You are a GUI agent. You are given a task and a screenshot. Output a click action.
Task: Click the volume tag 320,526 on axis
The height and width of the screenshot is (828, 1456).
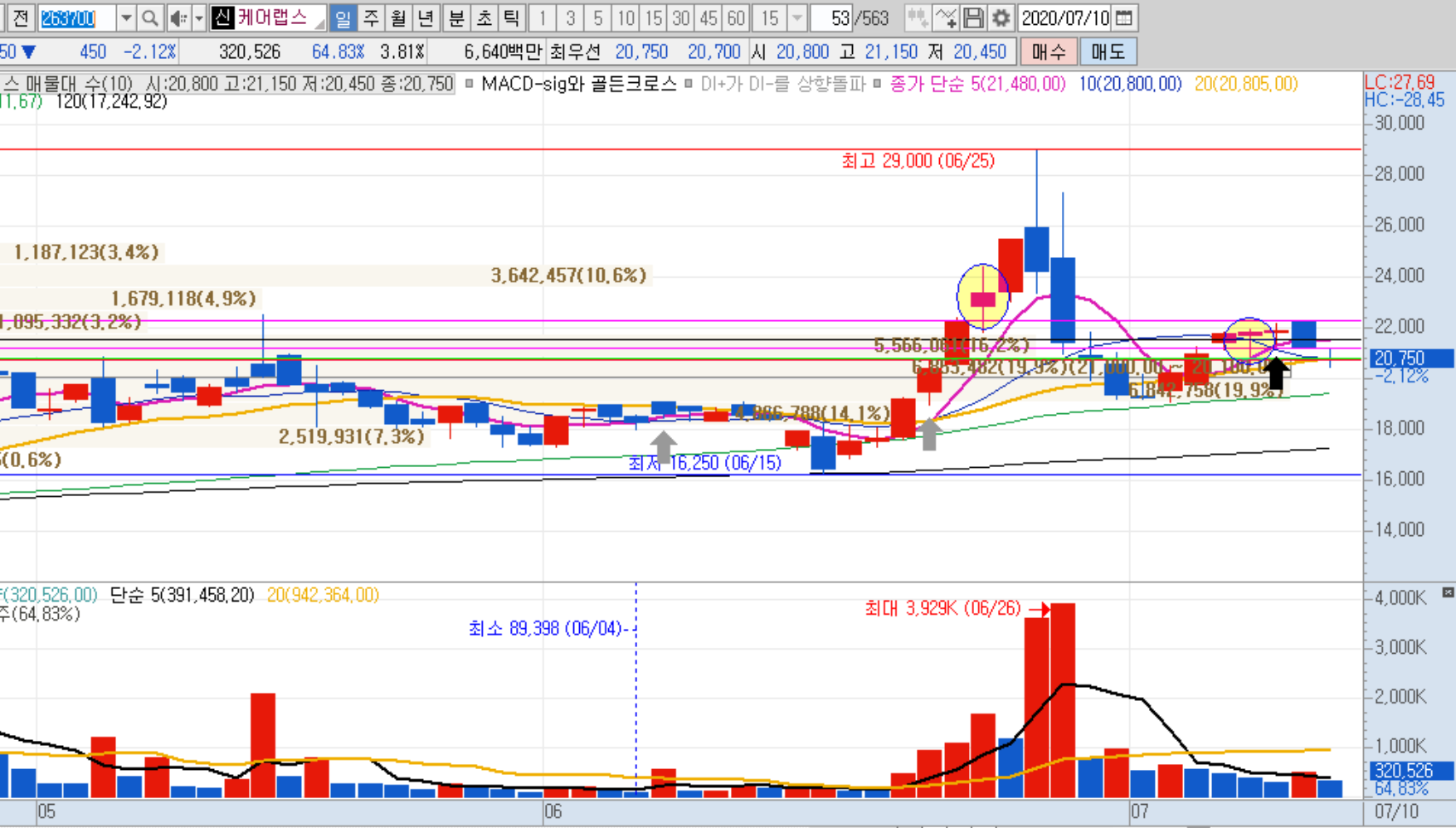pos(1410,771)
